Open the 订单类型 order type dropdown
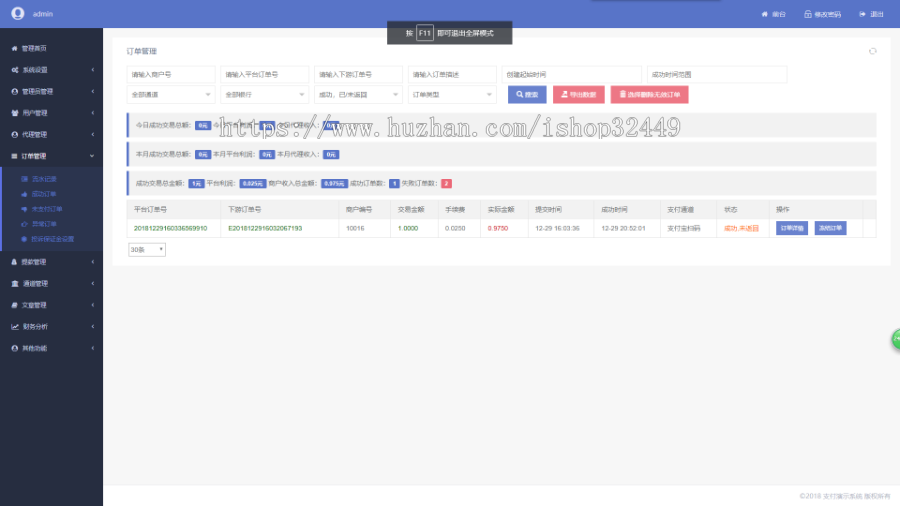This screenshot has height=506, width=900. [453, 94]
